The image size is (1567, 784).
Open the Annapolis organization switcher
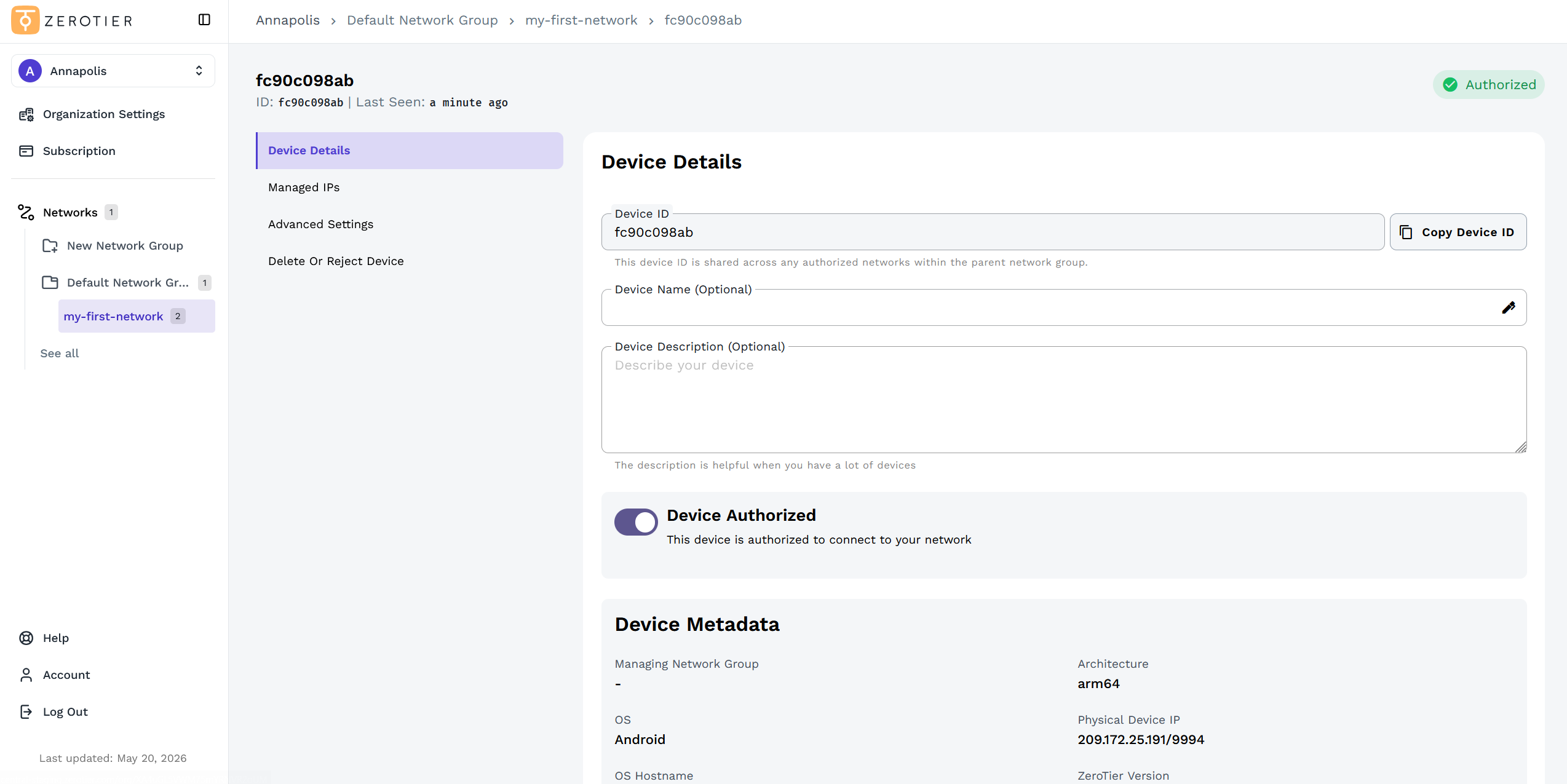point(113,71)
